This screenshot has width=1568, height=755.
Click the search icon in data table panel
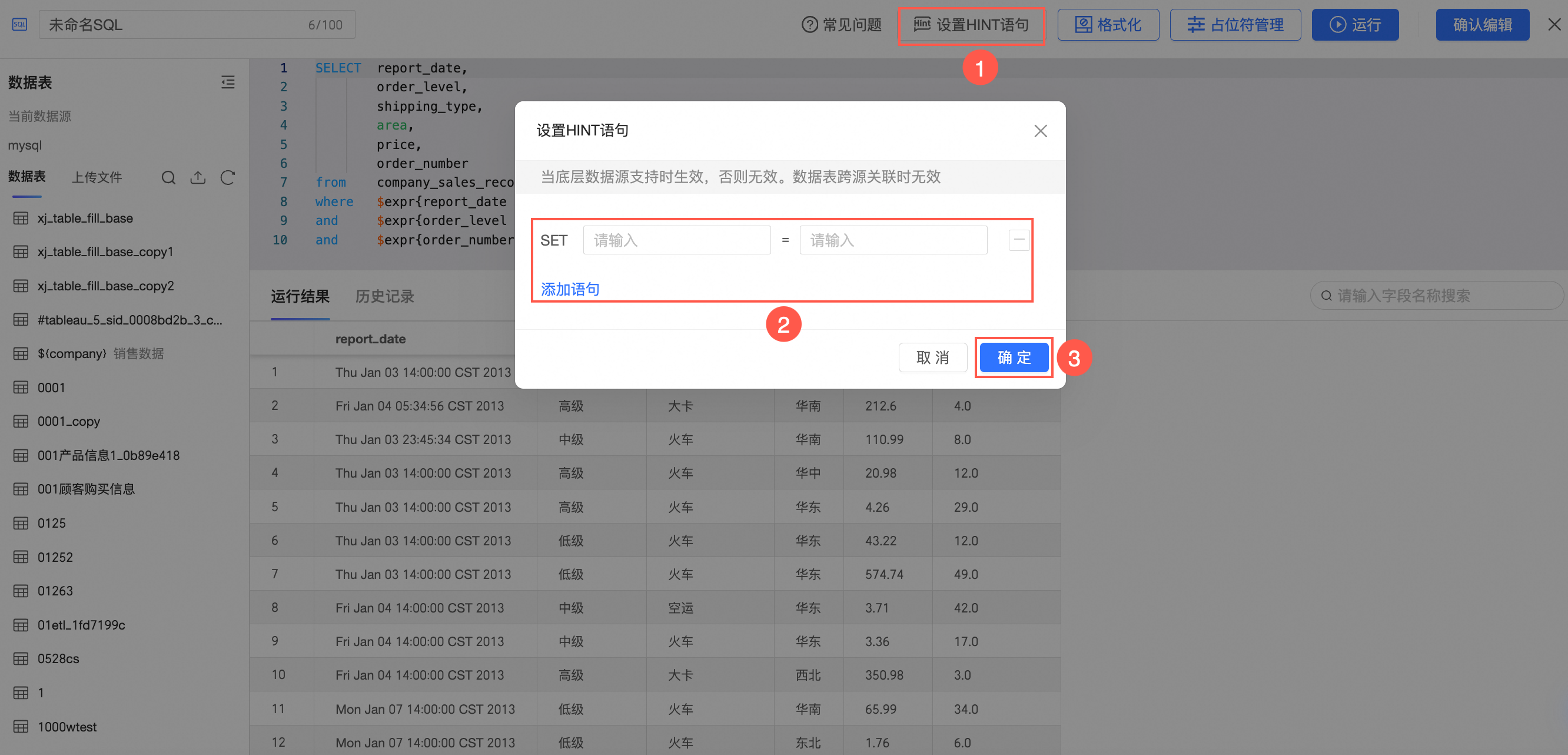(x=168, y=178)
